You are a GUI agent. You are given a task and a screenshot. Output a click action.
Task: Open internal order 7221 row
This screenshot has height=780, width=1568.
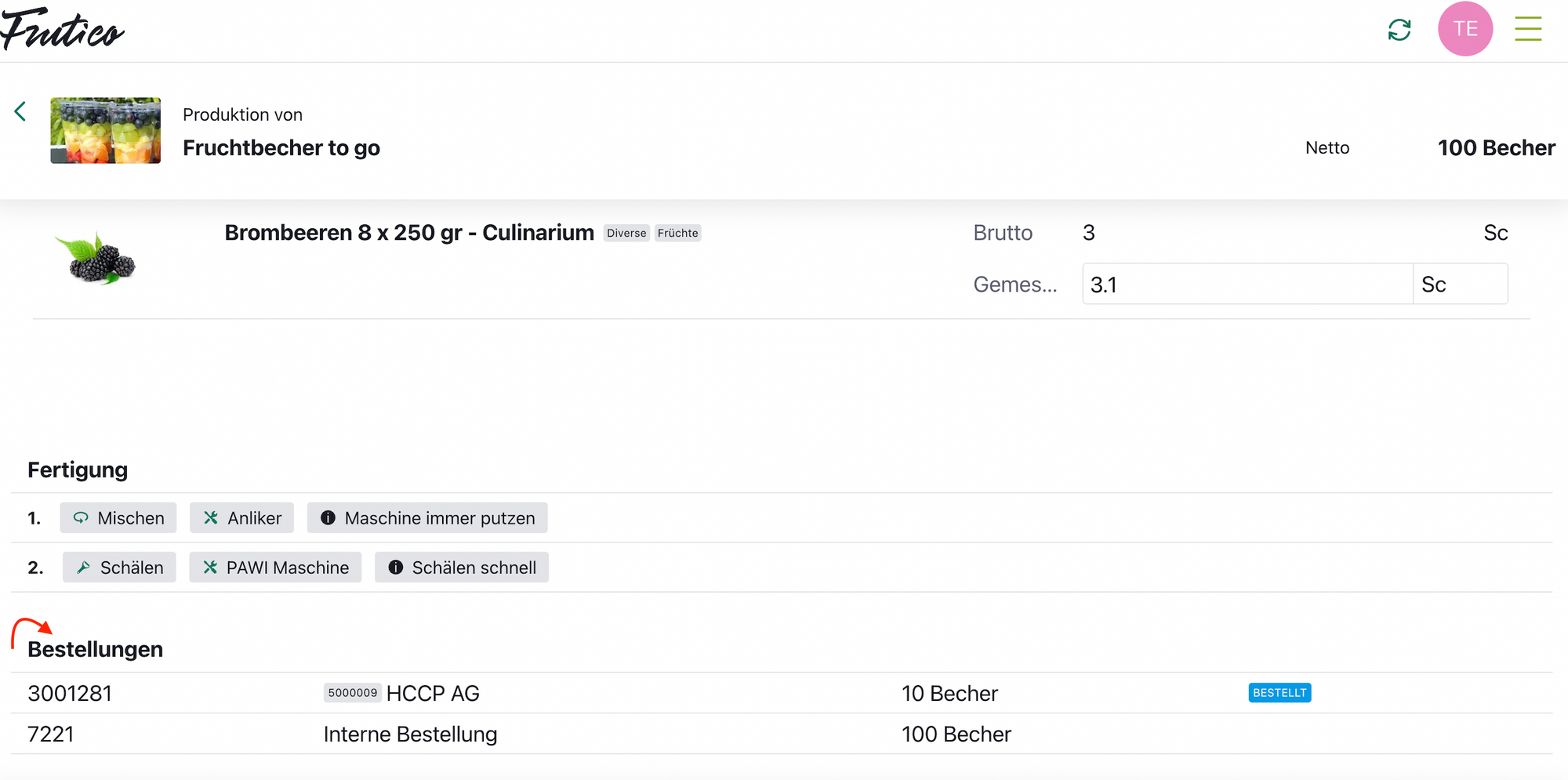(x=51, y=735)
